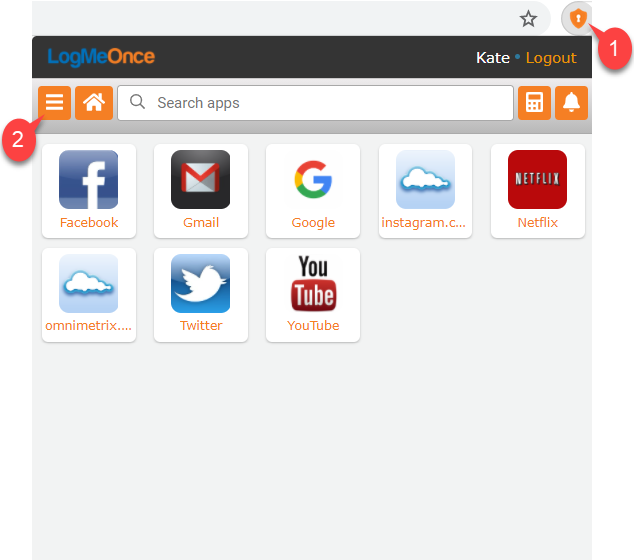
Task: Click the Logout link
Action: point(551,58)
